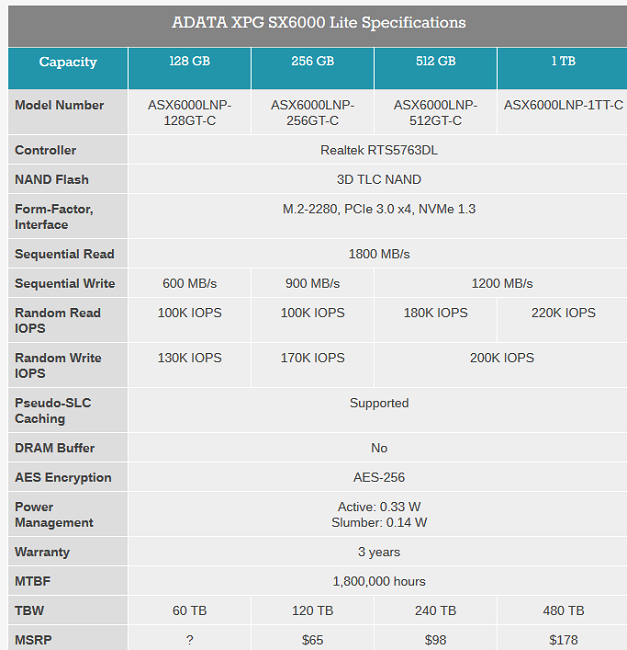Click the 512 GB column header

pos(435,61)
